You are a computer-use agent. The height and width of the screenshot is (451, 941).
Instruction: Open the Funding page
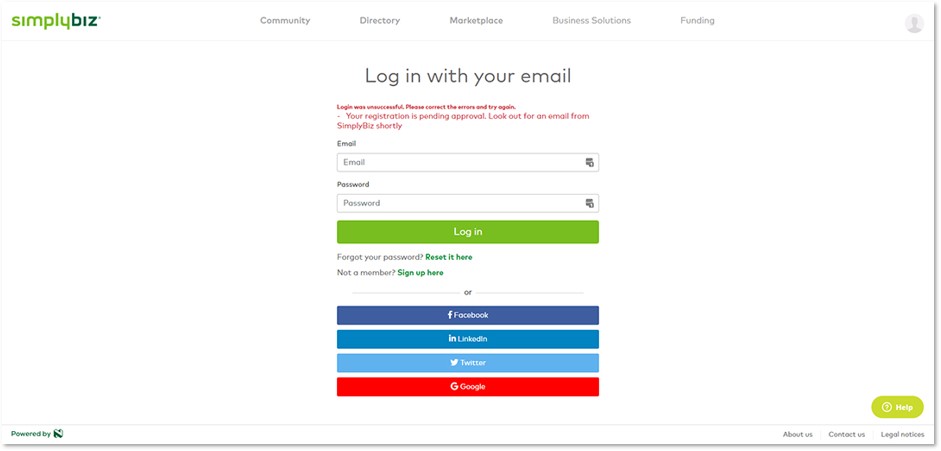tap(697, 21)
